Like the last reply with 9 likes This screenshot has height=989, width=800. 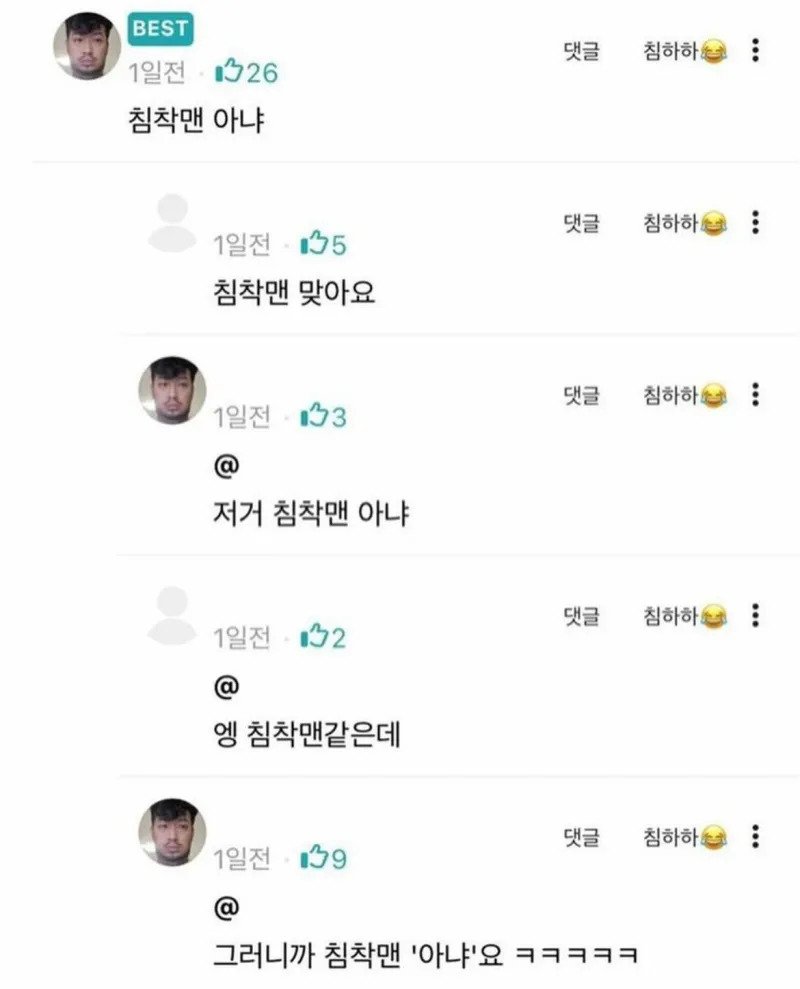[313, 857]
